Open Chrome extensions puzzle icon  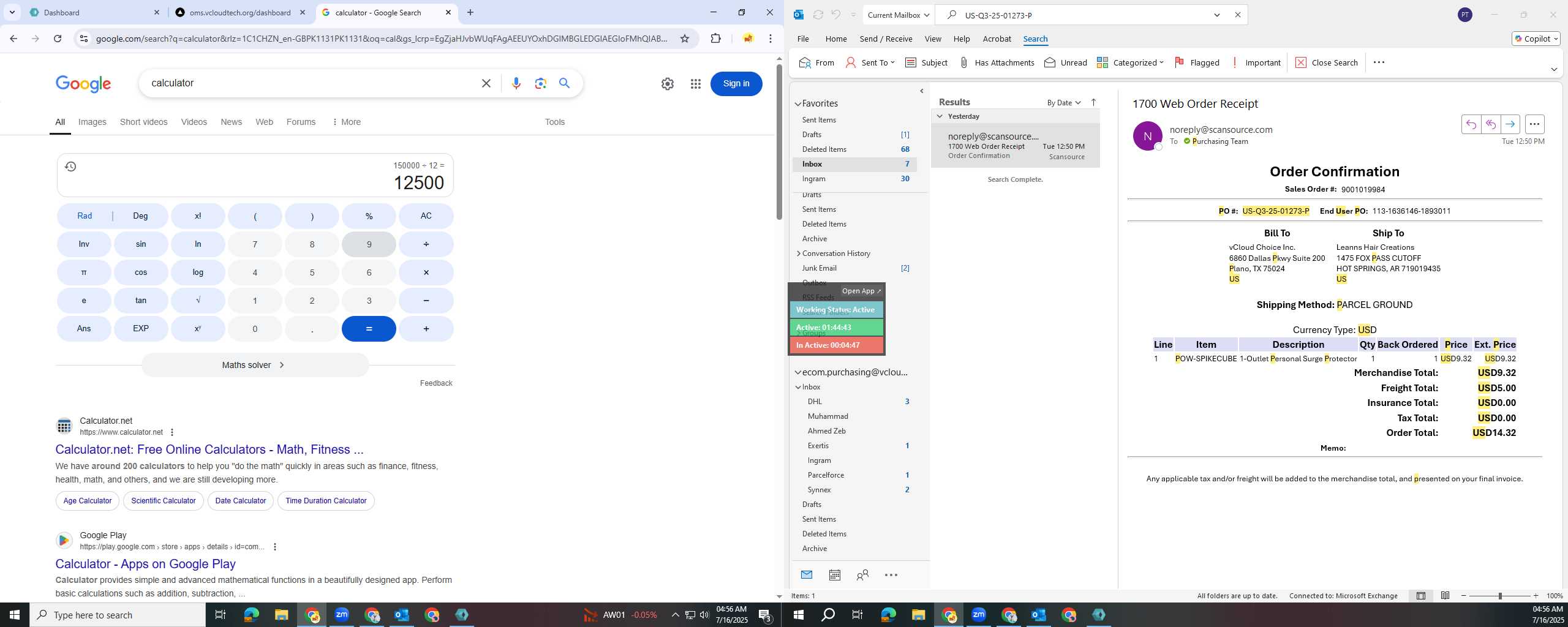[x=715, y=39]
